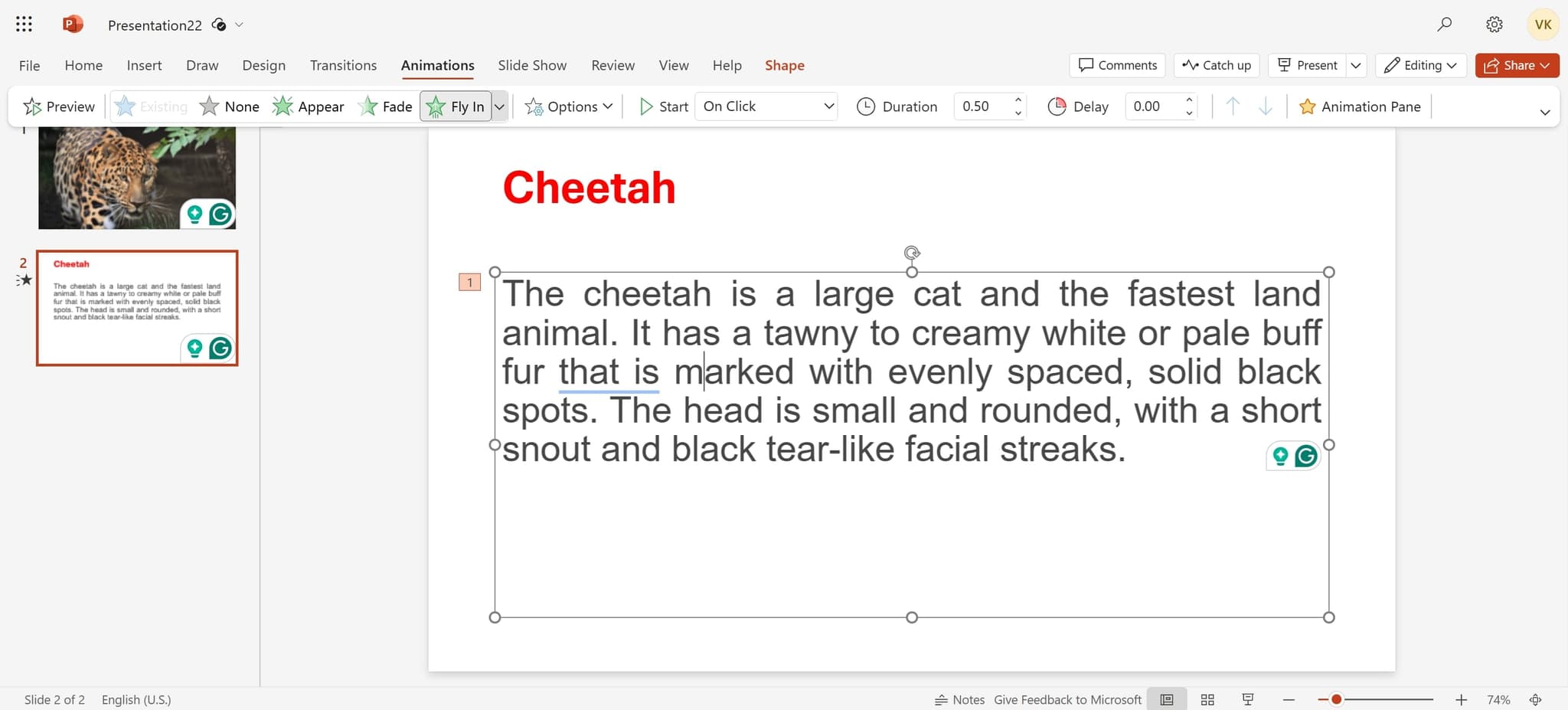Viewport: 1568px width, 710px height.
Task: Open the Transitions tab
Action: click(343, 65)
